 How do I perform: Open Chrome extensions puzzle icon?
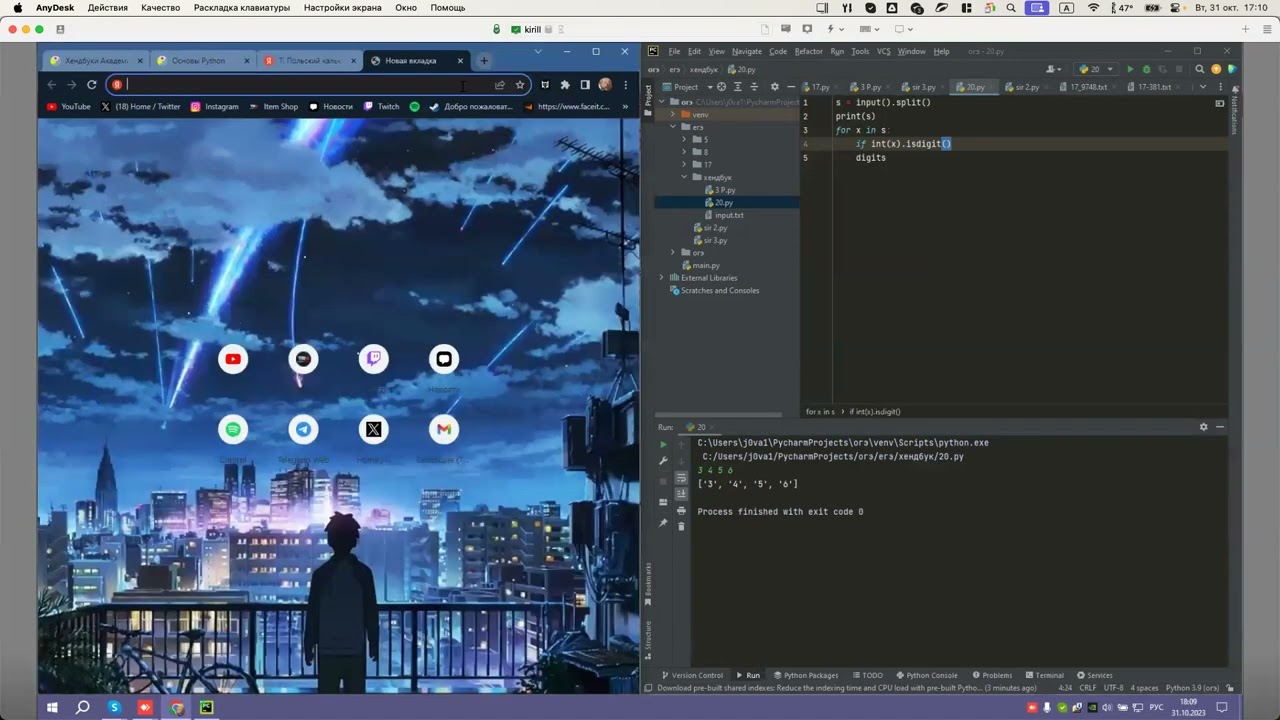[x=565, y=85]
